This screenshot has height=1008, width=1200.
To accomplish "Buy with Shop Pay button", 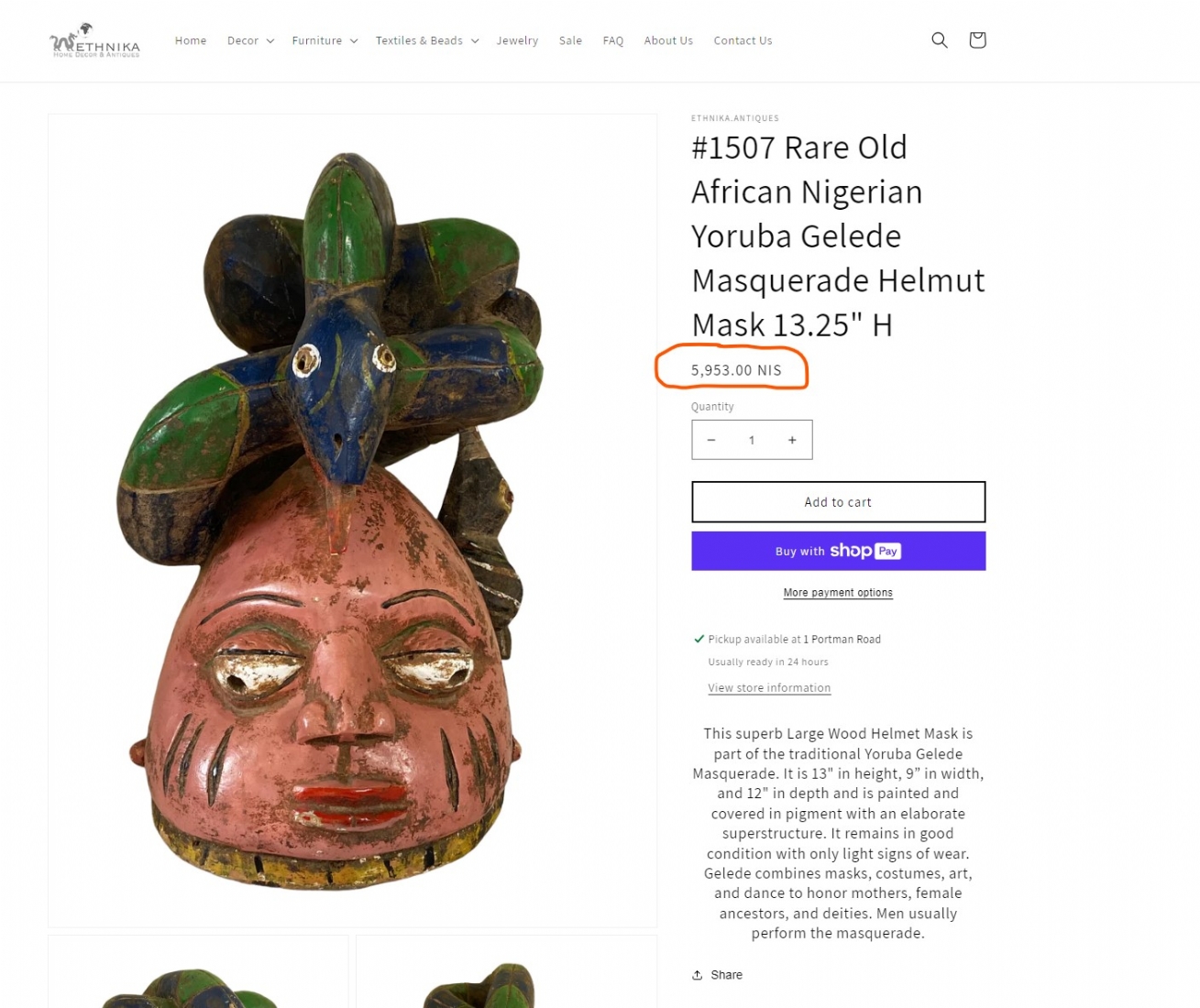I will [x=838, y=551].
